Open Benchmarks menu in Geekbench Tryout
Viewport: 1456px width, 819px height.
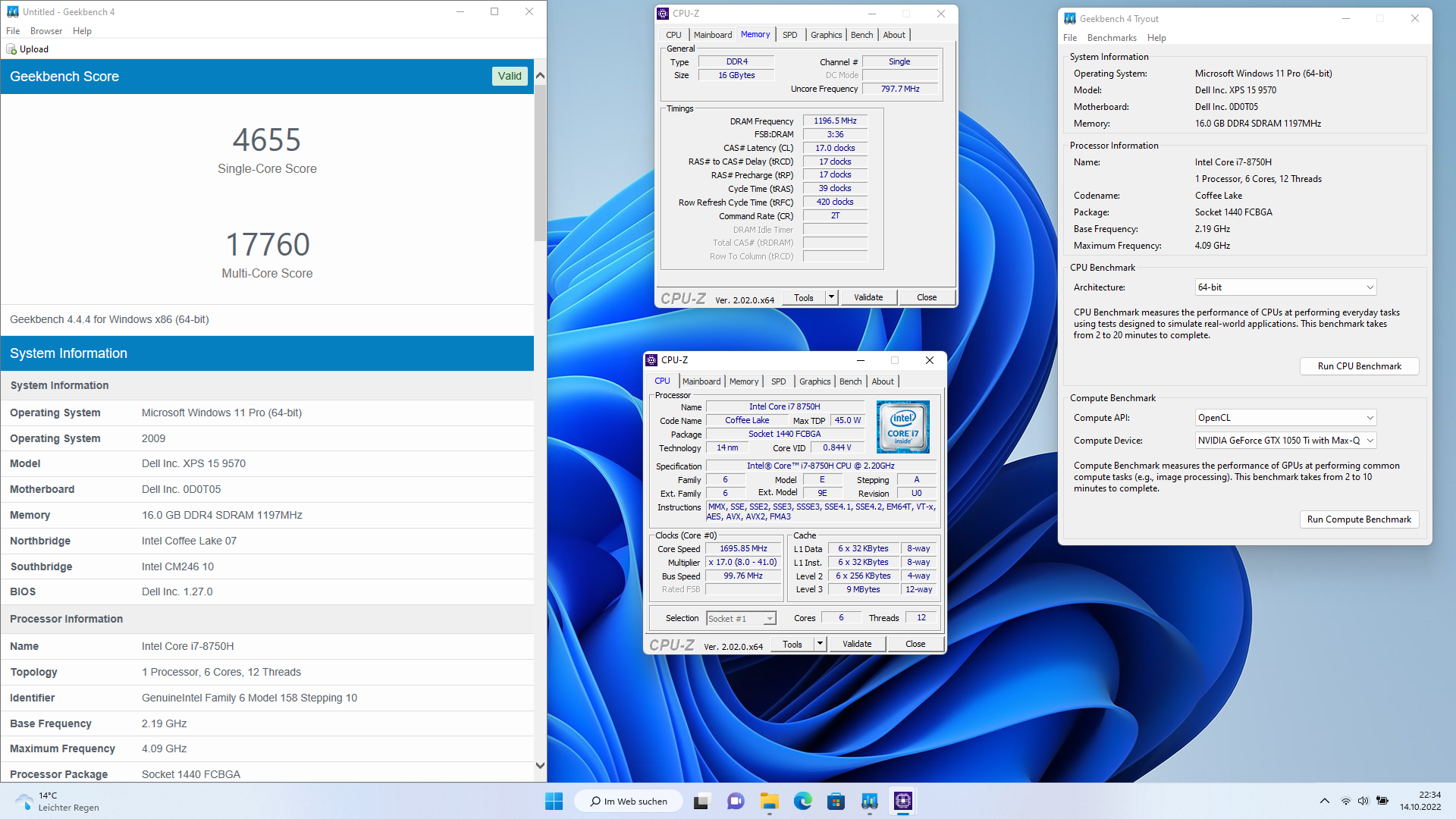(x=1112, y=38)
